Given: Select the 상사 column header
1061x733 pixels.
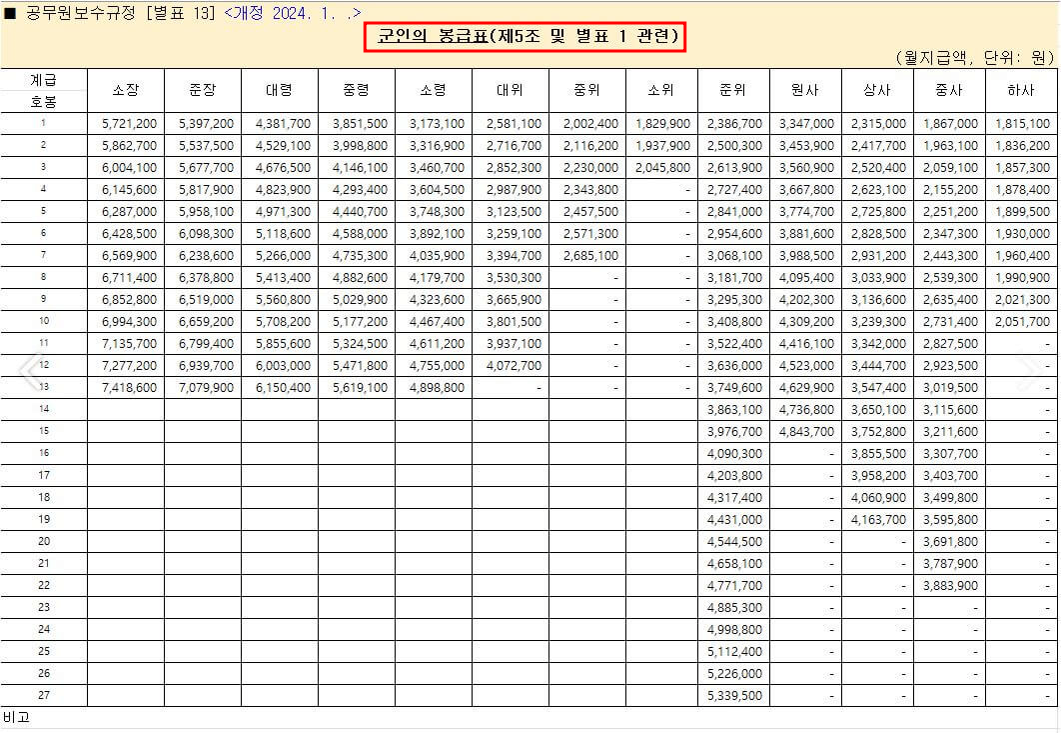Looking at the screenshot, I should point(878,90).
